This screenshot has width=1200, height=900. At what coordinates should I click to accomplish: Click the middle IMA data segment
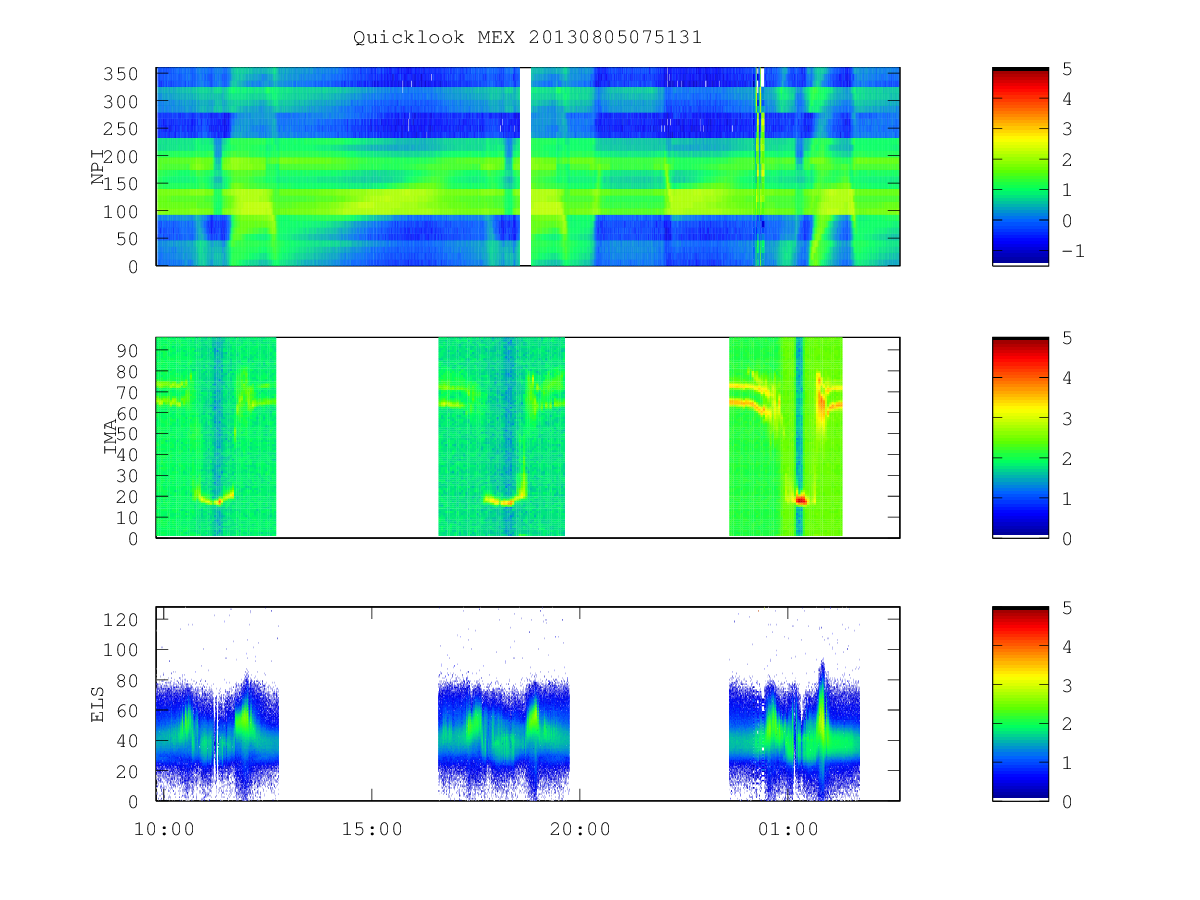point(502,437)
